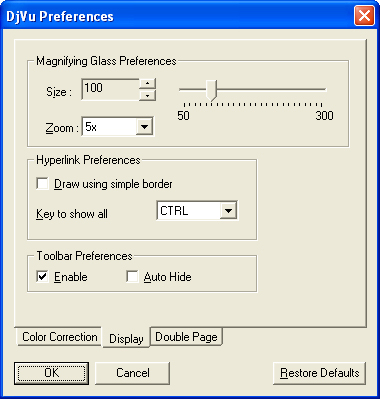Image resolution: width=380 pixels, height=399 pixels.
Task: Click the Cancel button
Action: [x=132, y=373]
